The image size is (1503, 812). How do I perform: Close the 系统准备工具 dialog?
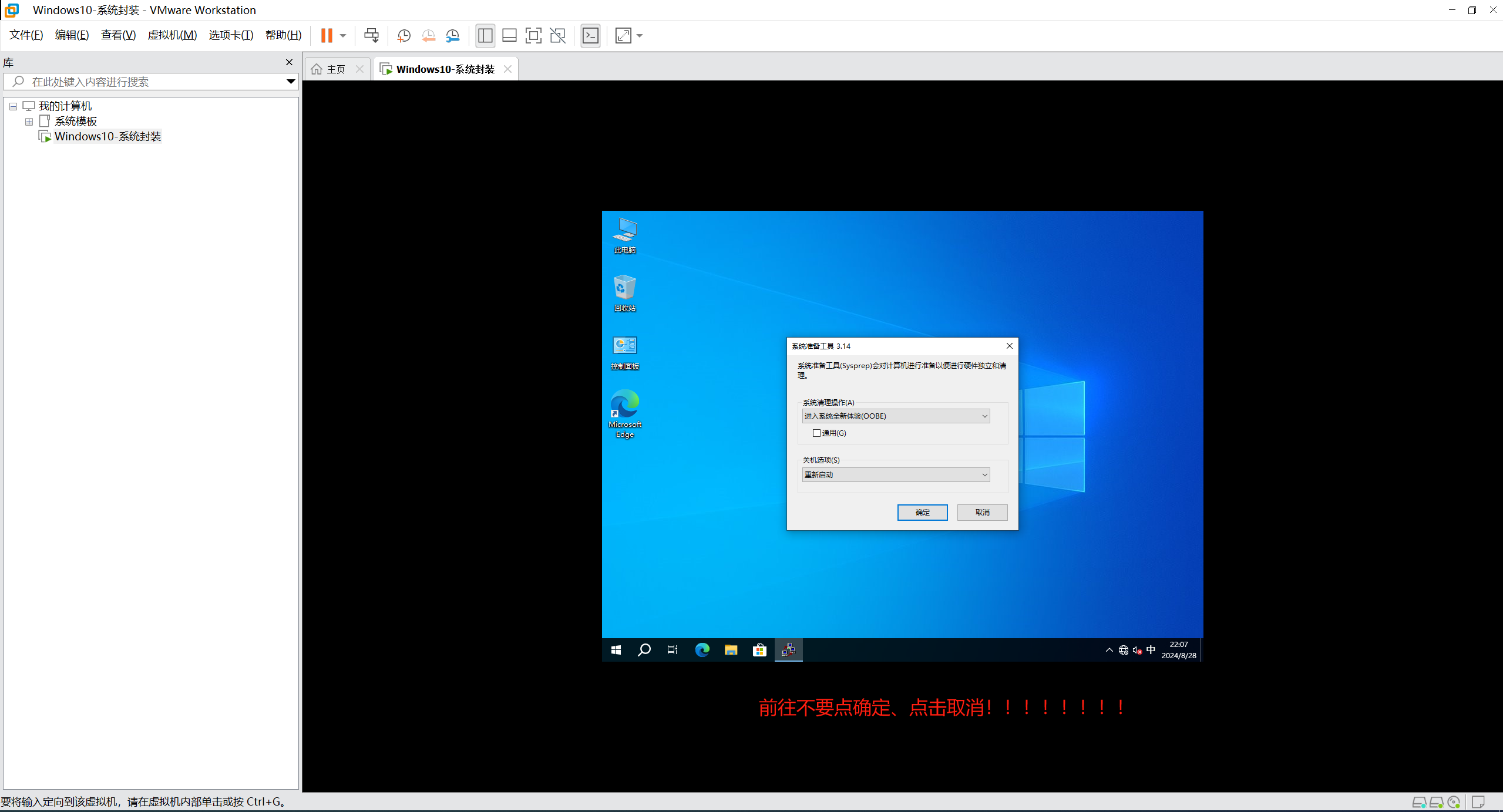click(x=1010, y=346)
